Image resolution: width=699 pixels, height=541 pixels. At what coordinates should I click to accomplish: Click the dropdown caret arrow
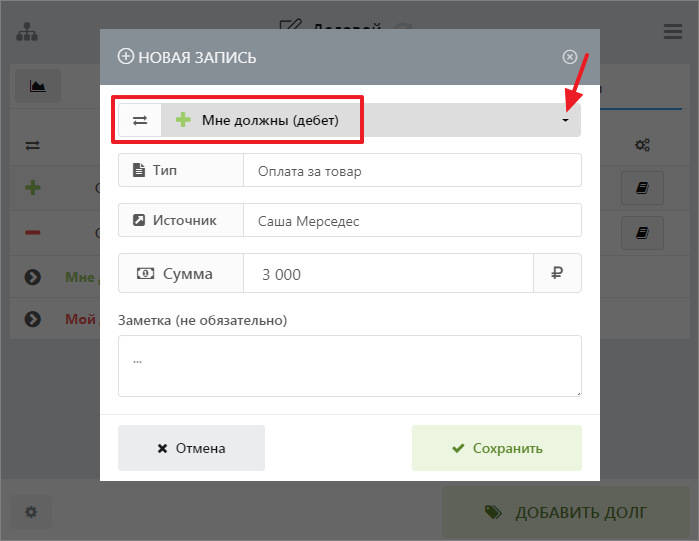point(565,121)
